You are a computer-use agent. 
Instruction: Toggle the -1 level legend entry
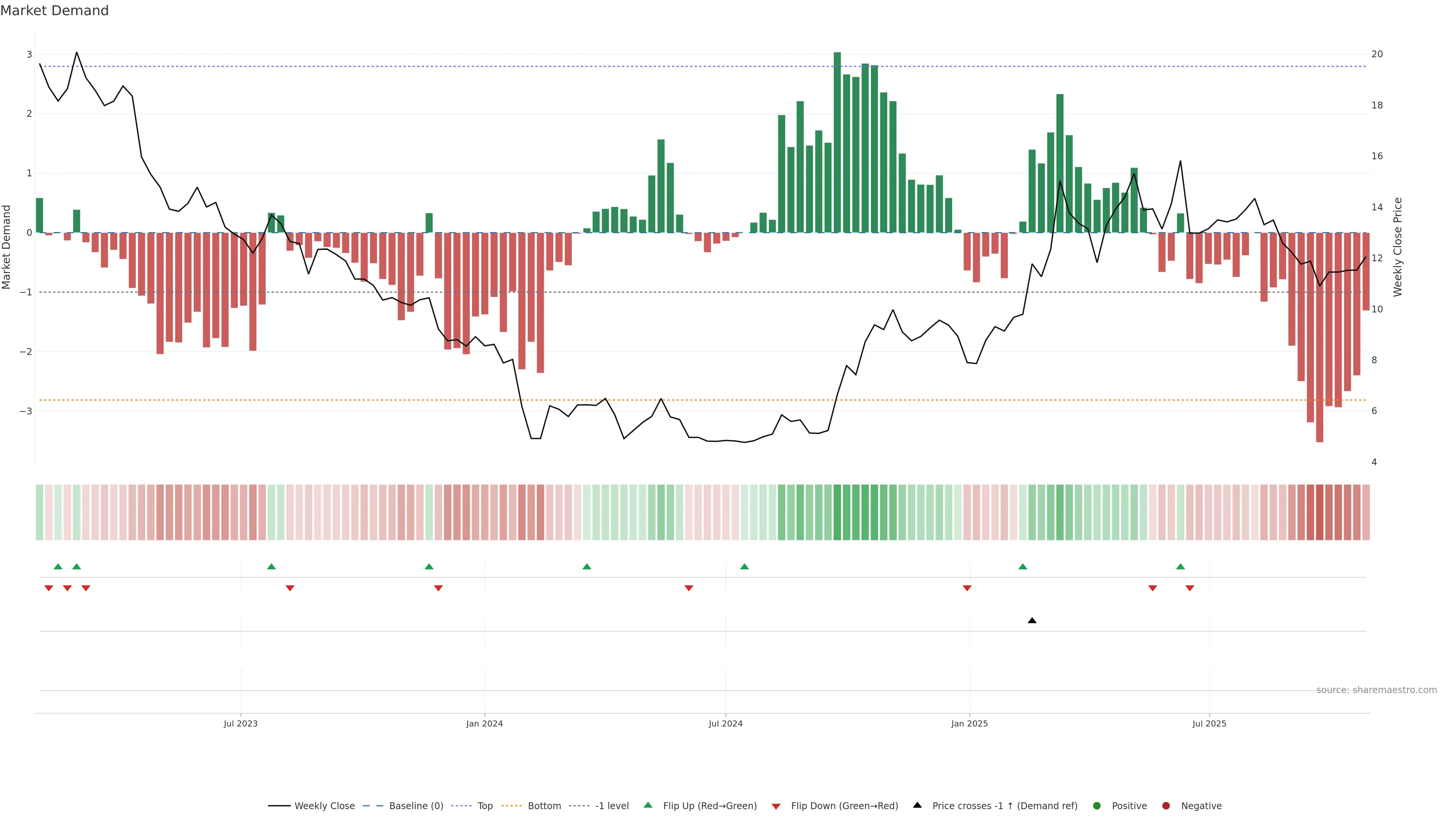coord(612,805)
